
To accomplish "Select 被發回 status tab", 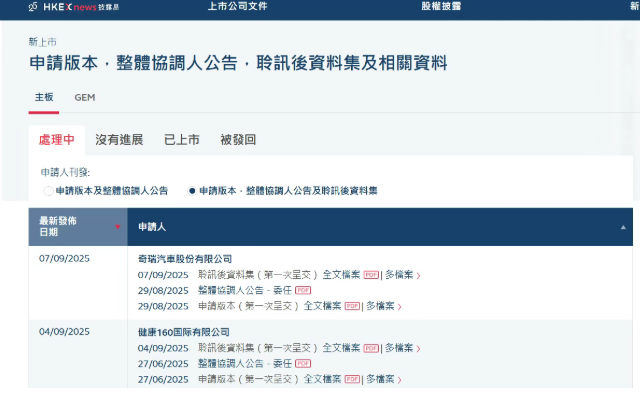I will click(238, 140).
